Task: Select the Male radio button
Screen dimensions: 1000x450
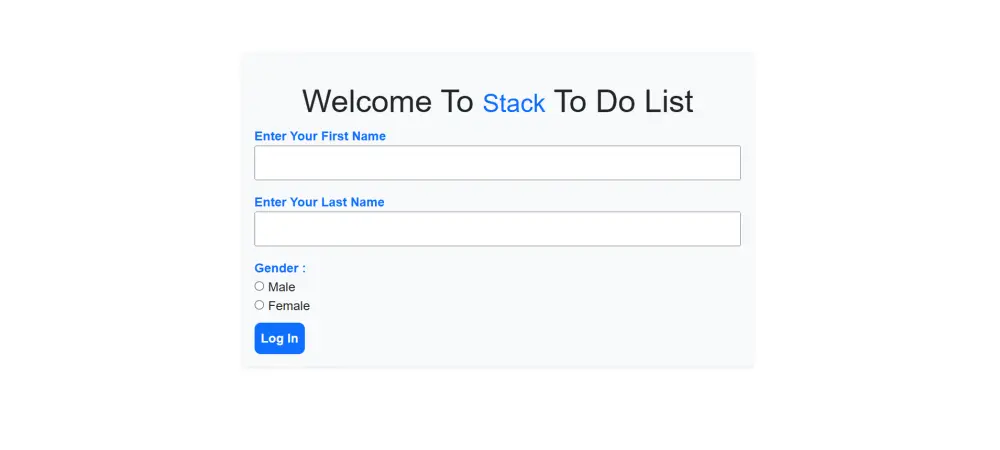Action: (x=260, y=286)
